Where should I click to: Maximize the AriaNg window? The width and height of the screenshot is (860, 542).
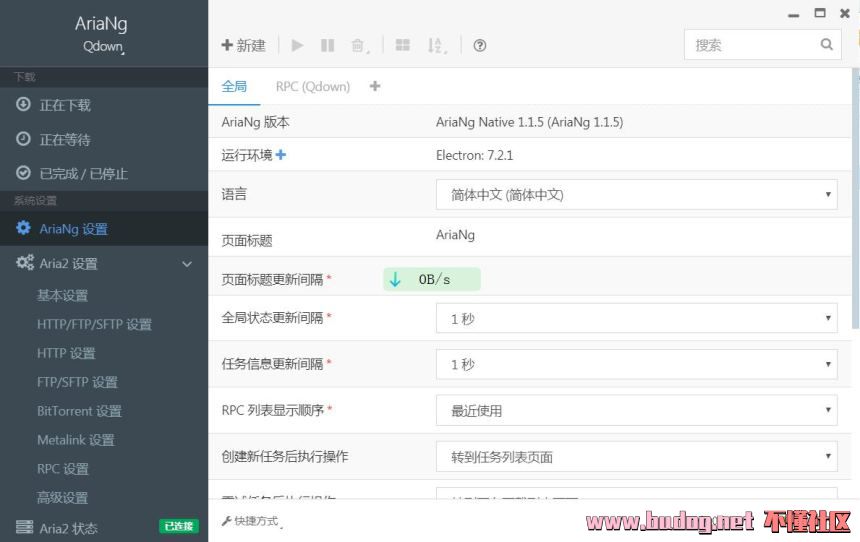tap(820, 13)
